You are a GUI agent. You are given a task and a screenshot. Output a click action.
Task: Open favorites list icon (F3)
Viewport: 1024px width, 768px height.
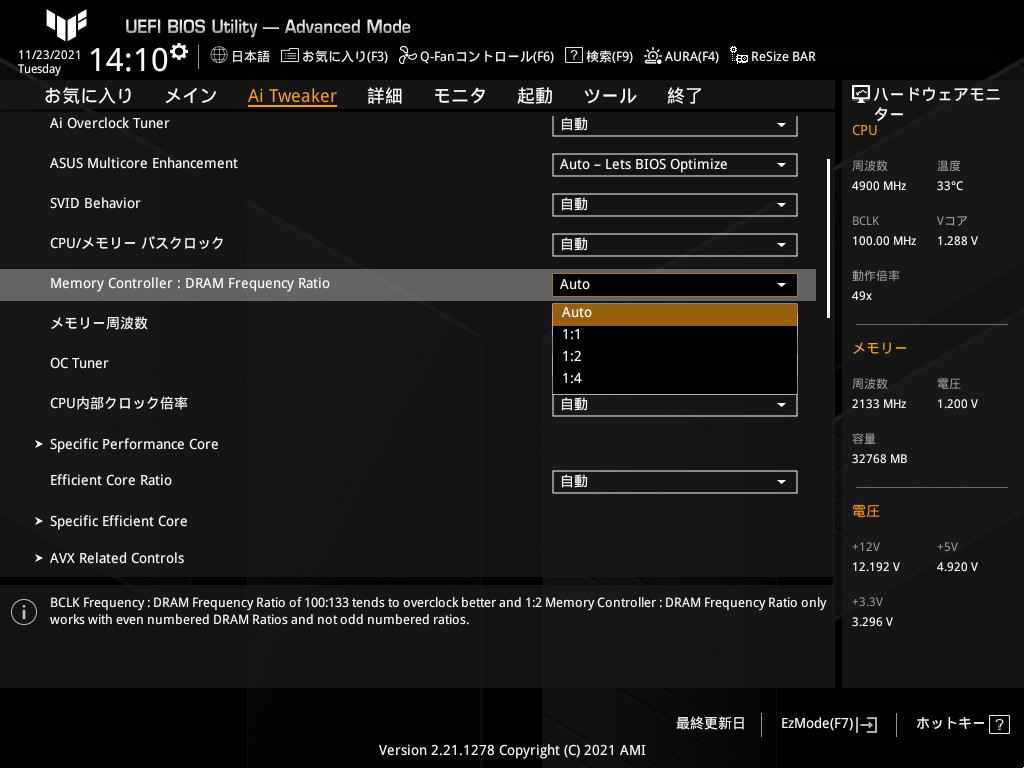290,56
